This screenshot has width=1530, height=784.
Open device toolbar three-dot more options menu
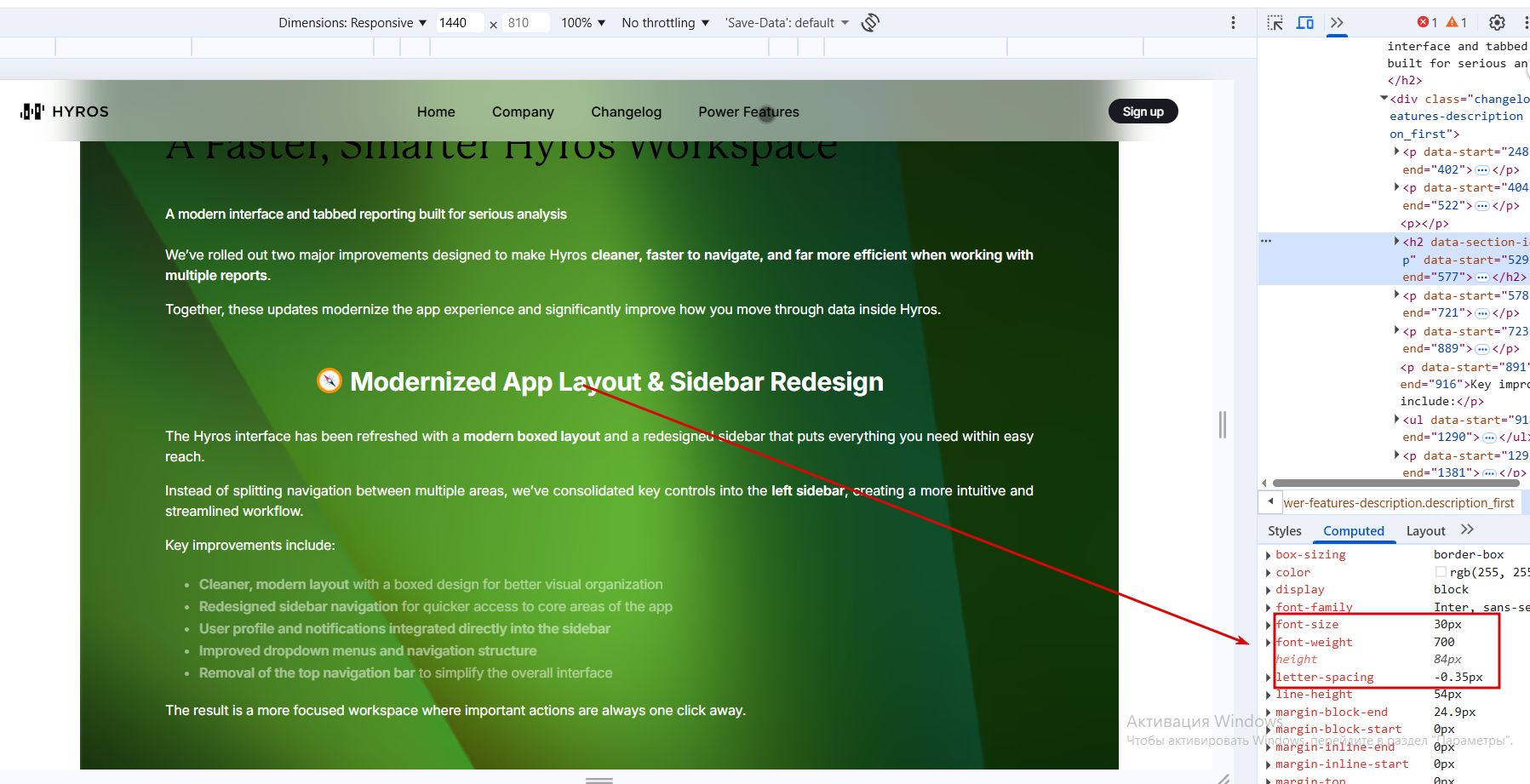pos(1233,23)
